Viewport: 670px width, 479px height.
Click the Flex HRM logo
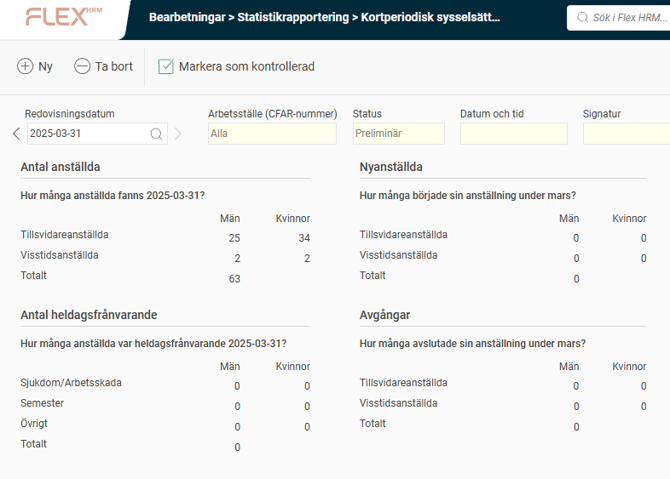(x=62, y=17)
